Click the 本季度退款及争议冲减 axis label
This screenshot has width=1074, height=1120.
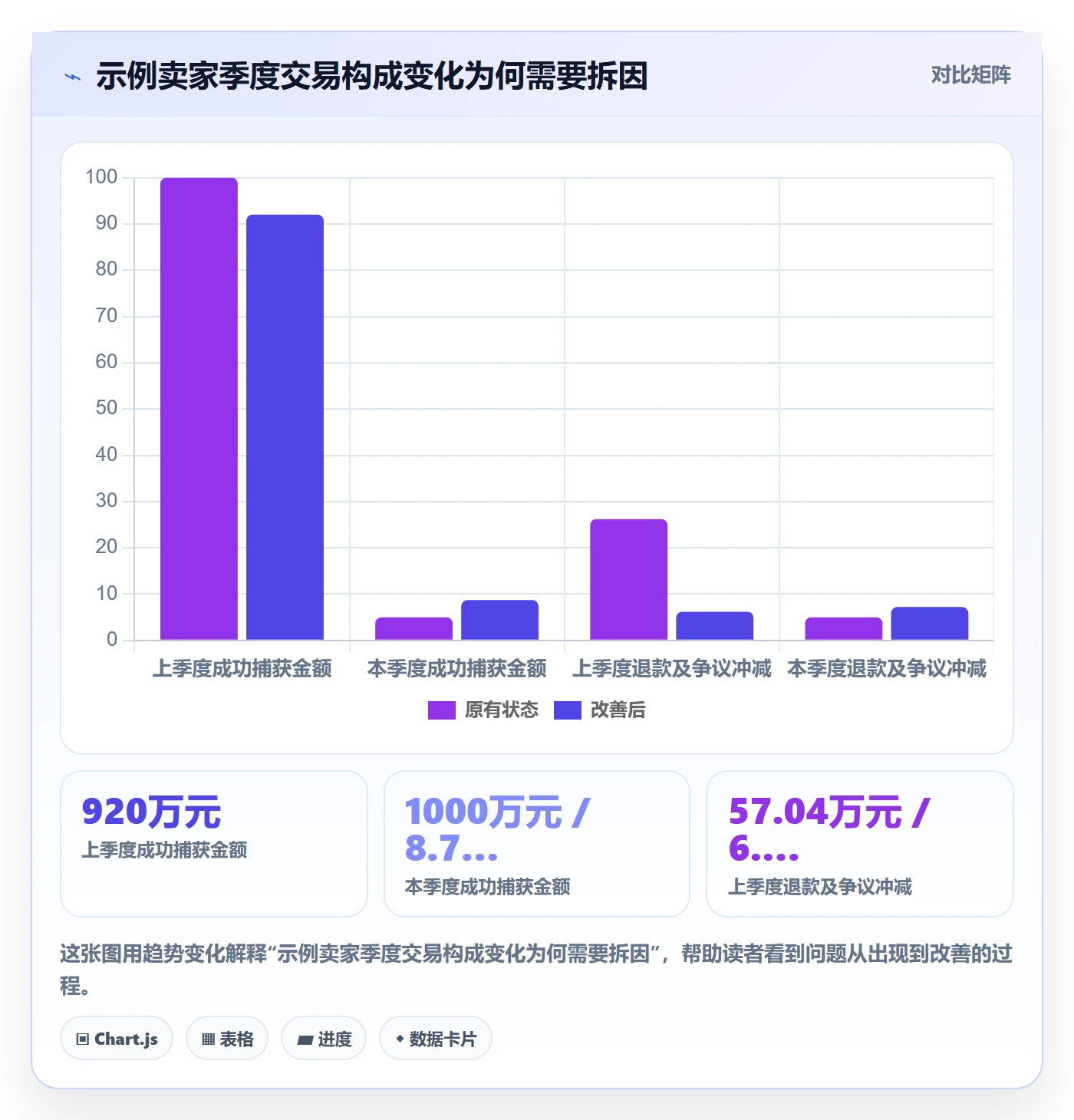click(887, 669)
